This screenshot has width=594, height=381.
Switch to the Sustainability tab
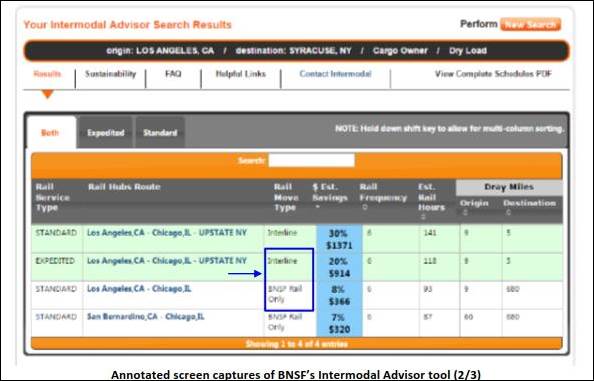coord(110,74)
